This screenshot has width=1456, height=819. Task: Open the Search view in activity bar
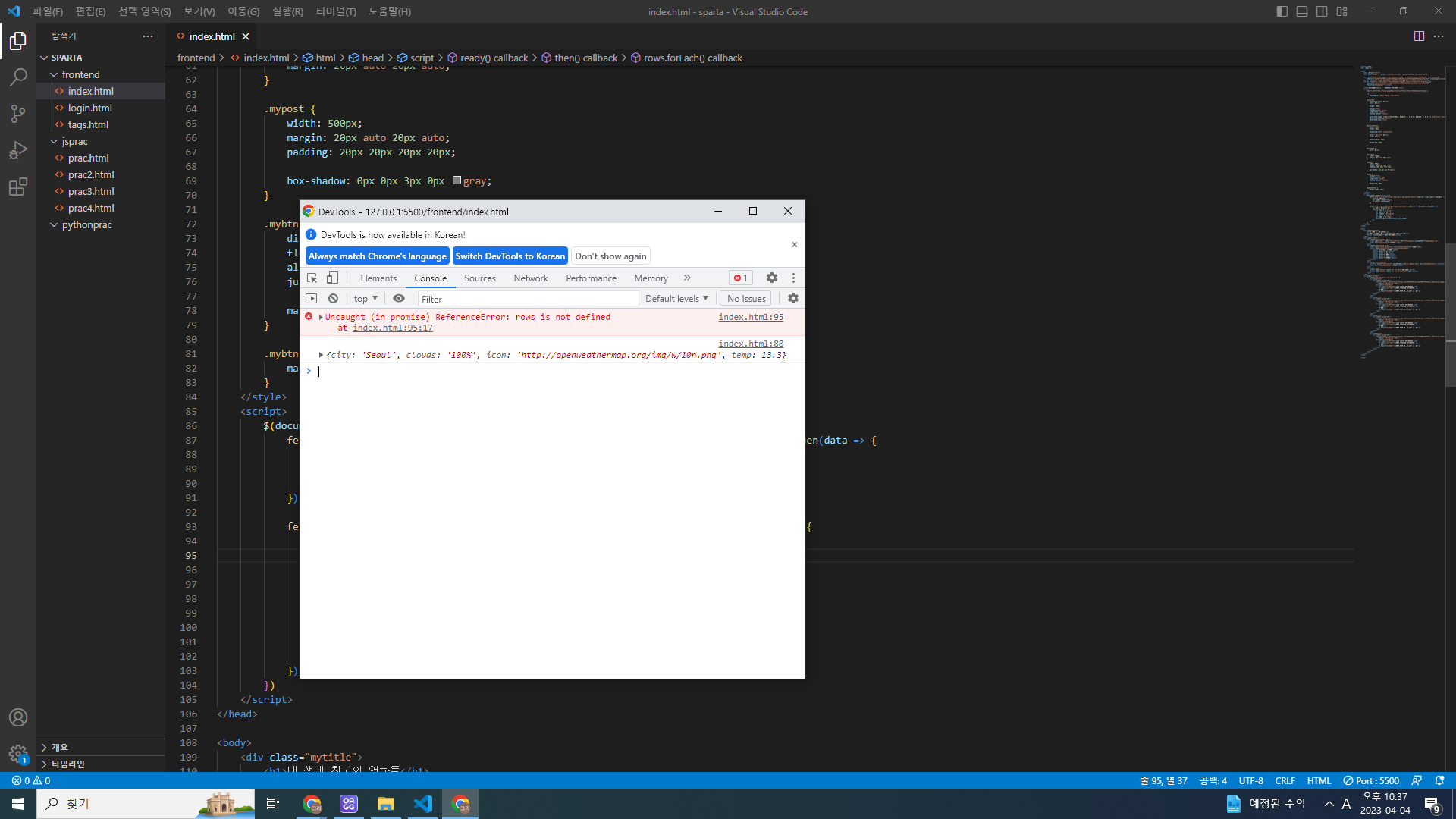pos(18,77)
